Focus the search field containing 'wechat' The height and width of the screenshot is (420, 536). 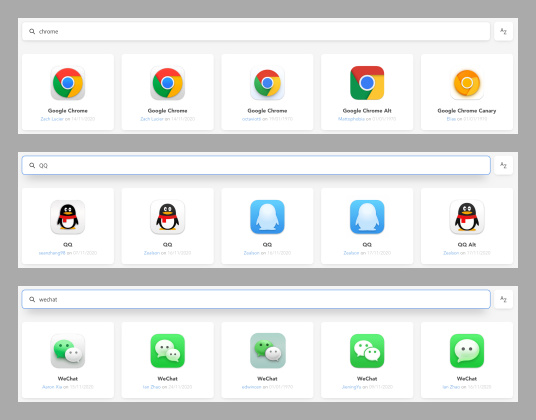point(256,299)
